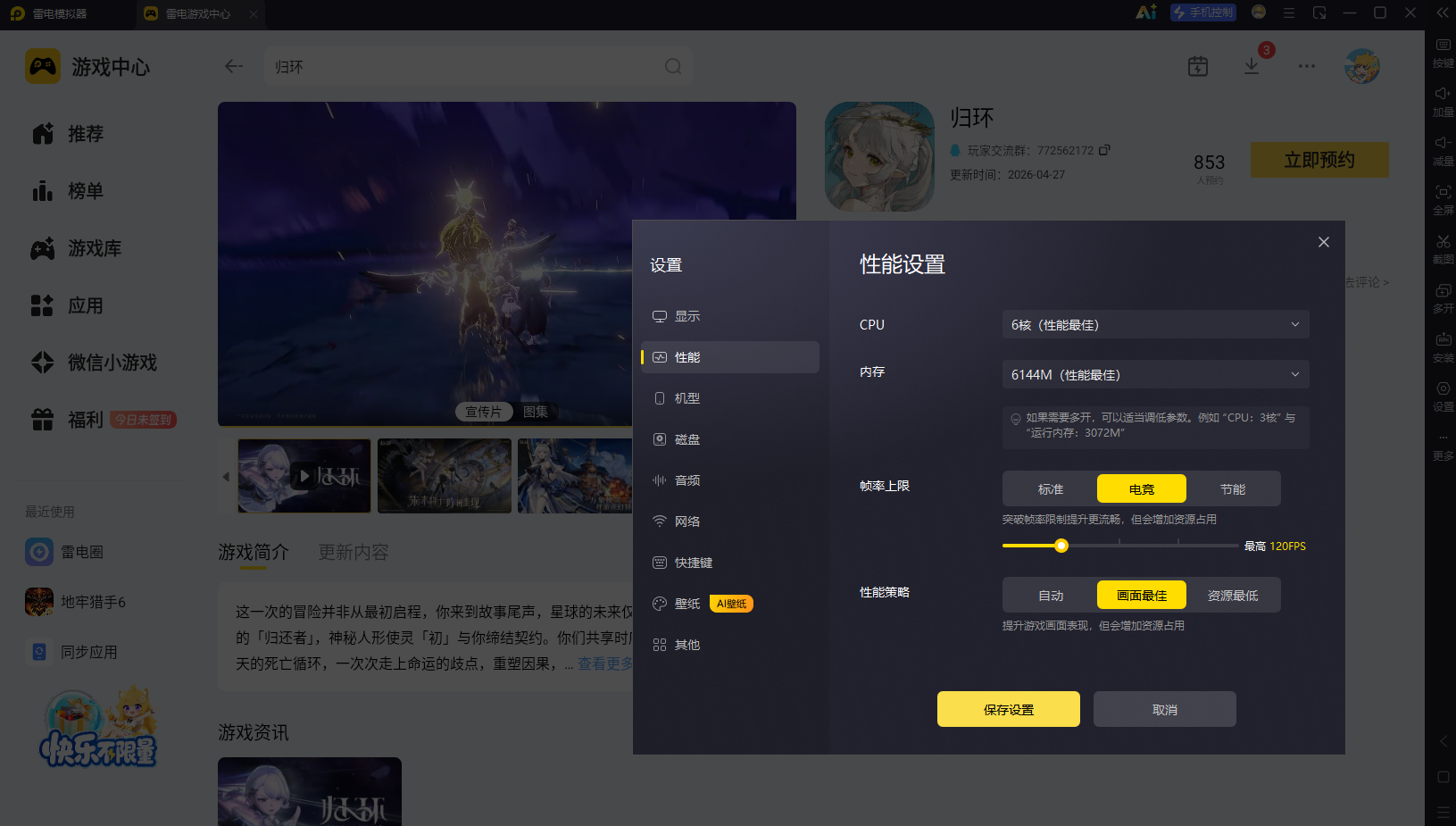Switch to the 雷电模拟器 window tab
1456x826 pixels.
point(60,13)
